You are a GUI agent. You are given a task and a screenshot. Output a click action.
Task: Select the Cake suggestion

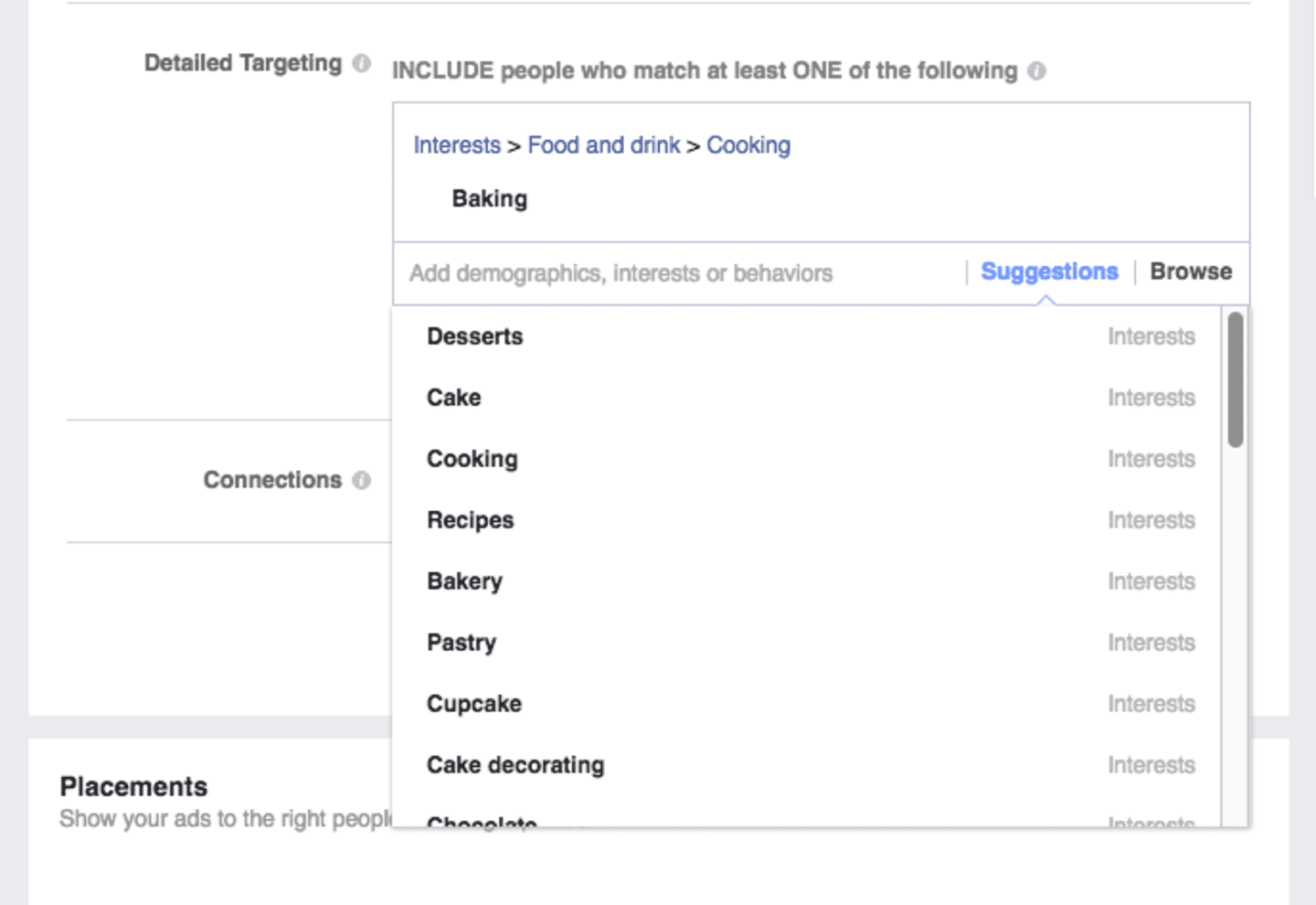[454, 398]
